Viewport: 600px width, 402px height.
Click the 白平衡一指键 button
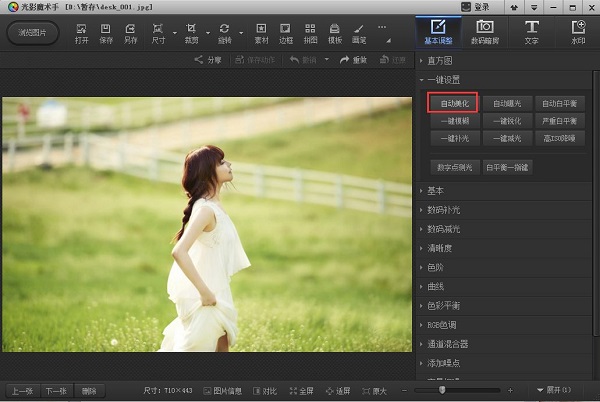click(508, 167)
